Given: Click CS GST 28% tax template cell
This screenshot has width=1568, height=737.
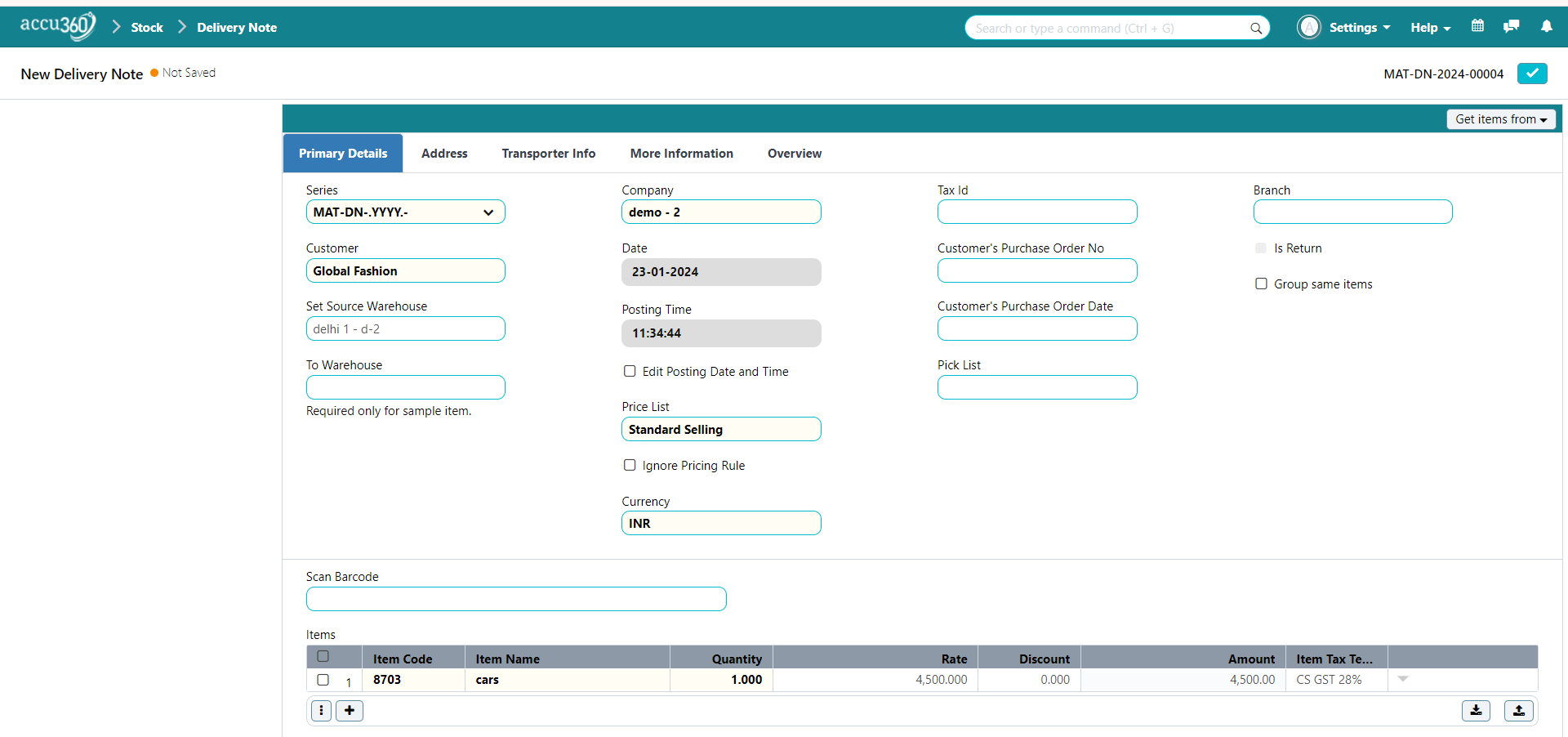Looking at the screenshot, I should click(1337, 680).
